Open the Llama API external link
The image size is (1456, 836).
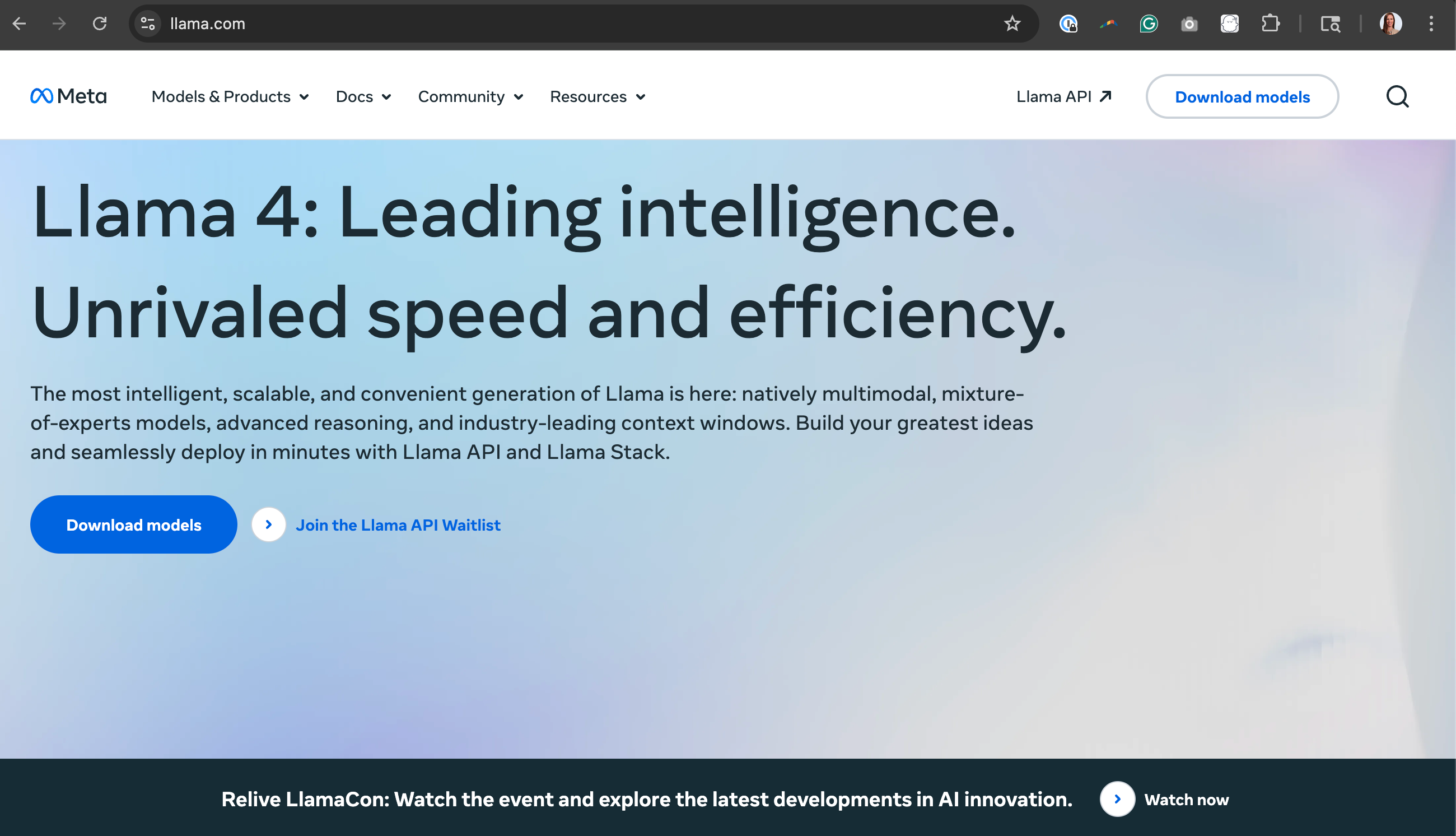(1063, 96)
